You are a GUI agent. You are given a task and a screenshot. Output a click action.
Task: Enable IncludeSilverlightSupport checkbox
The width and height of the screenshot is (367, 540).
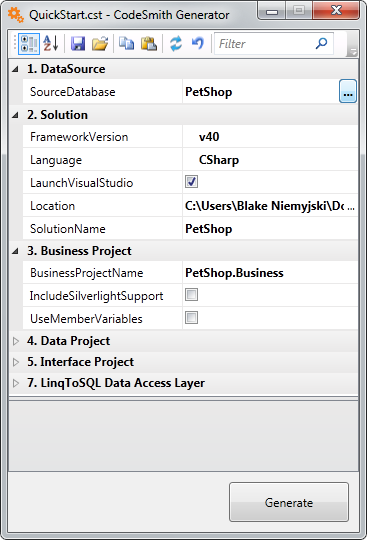191,295
